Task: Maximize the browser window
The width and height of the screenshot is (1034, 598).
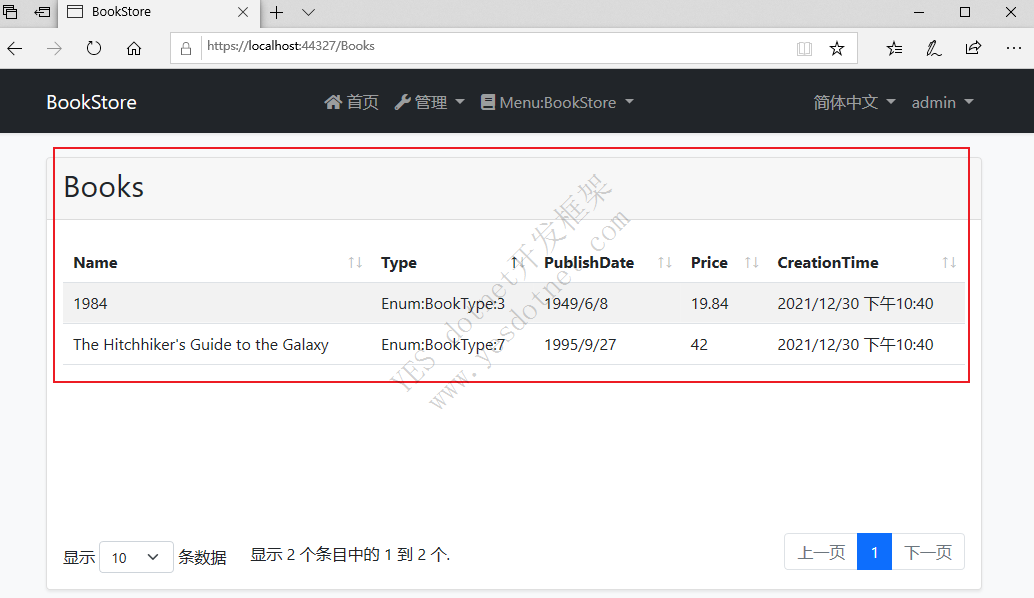Action: click(965, 12)
